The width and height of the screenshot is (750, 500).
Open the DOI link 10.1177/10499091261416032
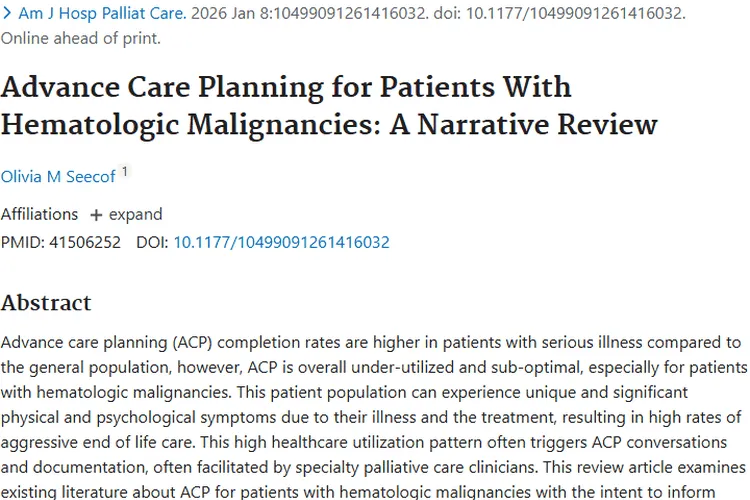pos(281,242)
